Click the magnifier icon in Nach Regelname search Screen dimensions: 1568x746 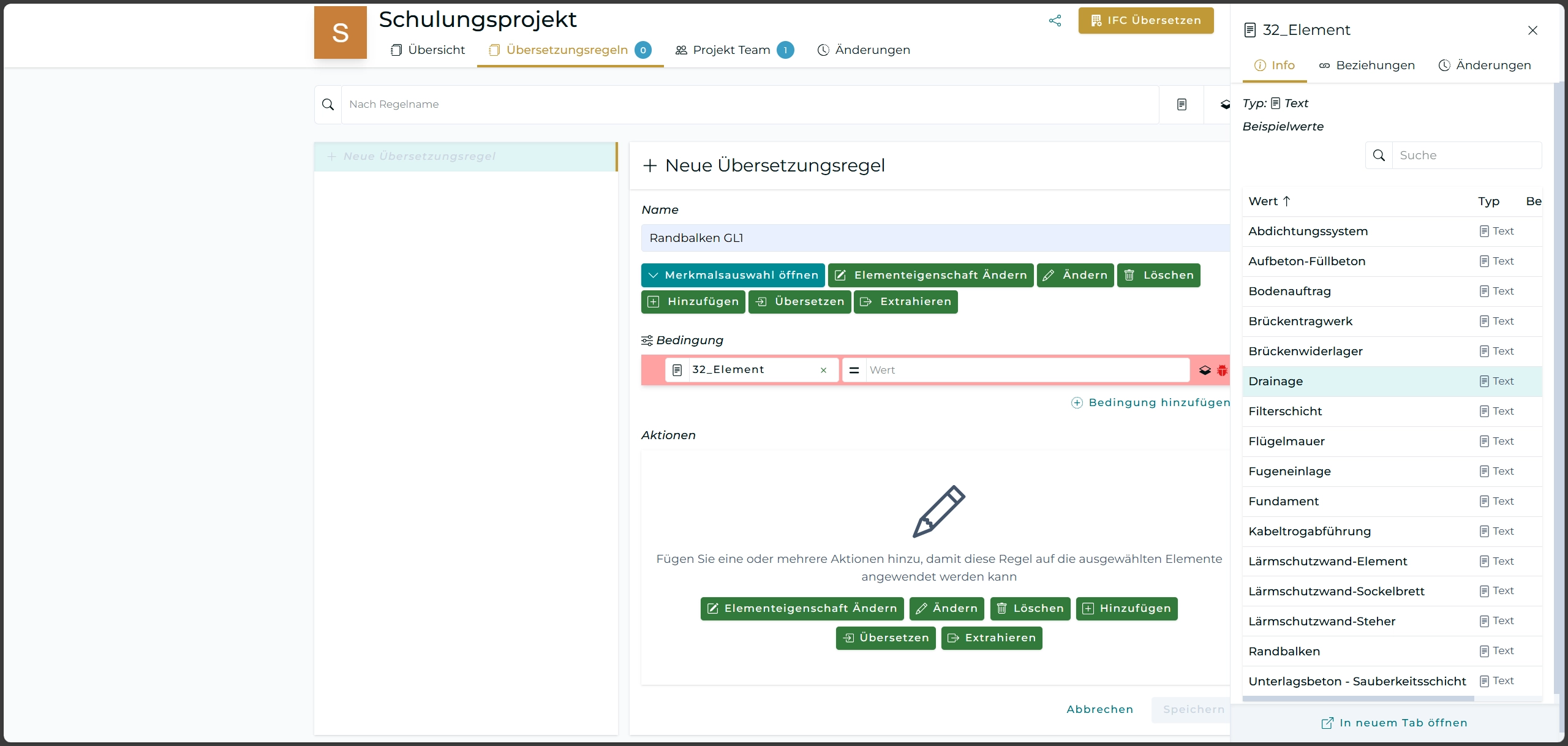[328, 105]
